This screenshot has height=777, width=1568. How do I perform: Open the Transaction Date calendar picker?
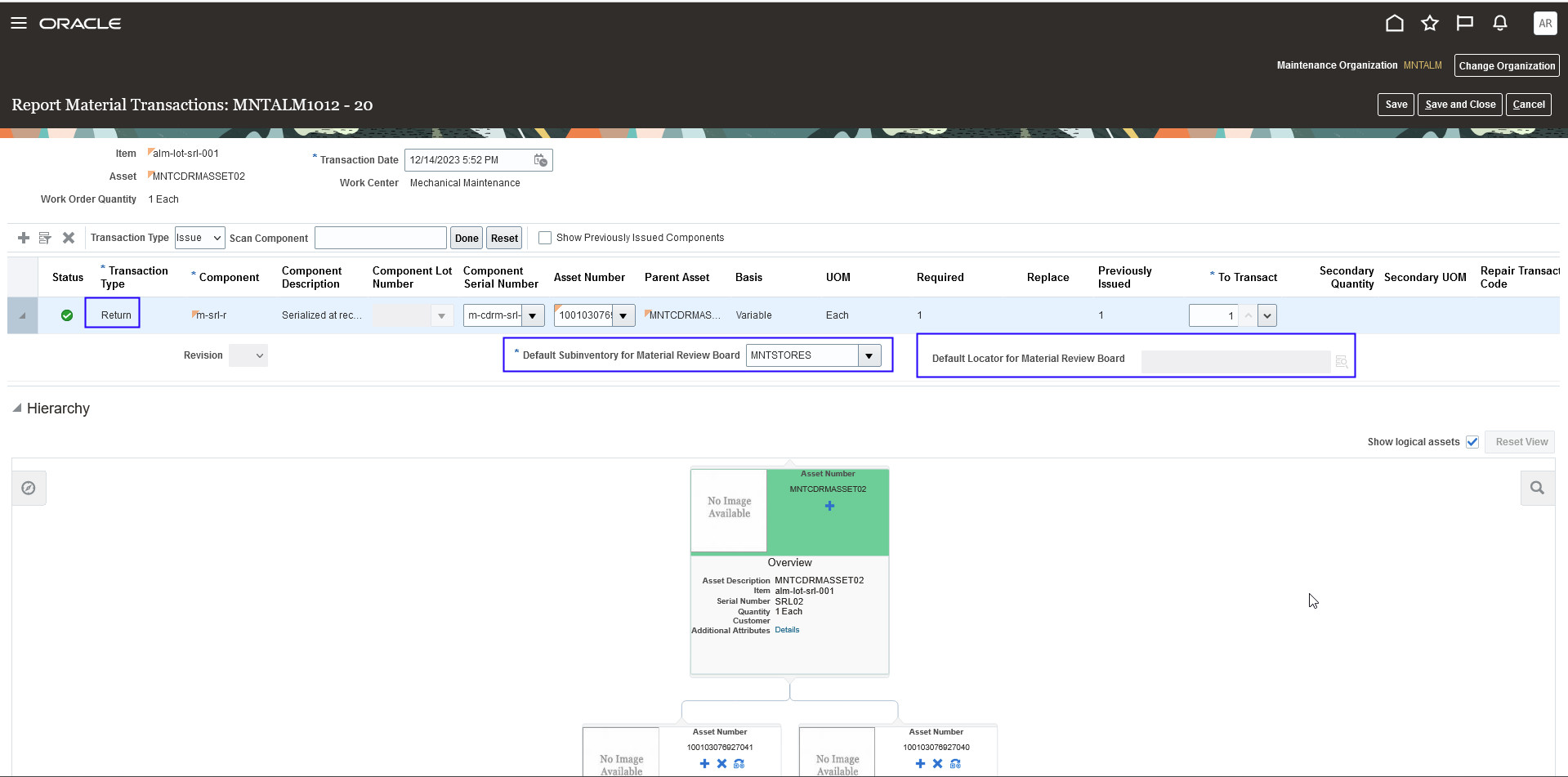[541, 160]
